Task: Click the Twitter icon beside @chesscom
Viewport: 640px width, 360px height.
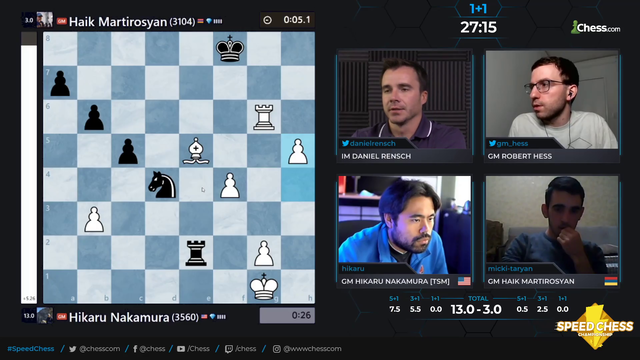Action: tap(73, 349)
